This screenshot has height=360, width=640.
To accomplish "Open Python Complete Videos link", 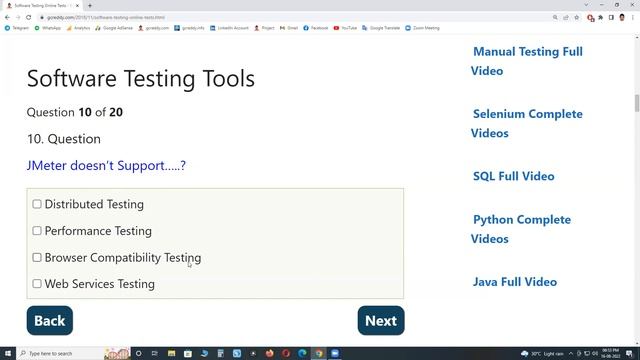I will coord(521,229).
